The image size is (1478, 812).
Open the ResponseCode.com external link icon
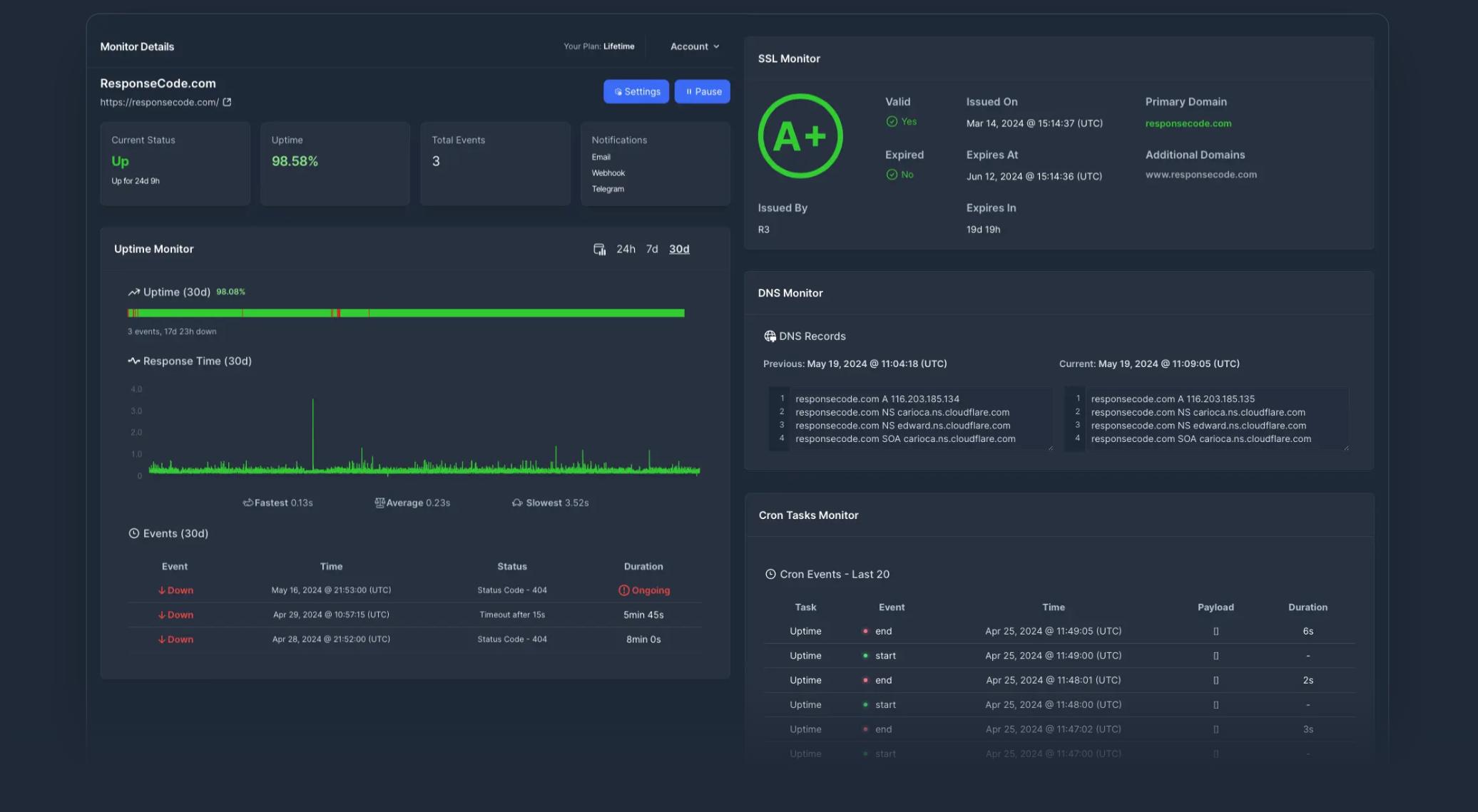[227, 102]
